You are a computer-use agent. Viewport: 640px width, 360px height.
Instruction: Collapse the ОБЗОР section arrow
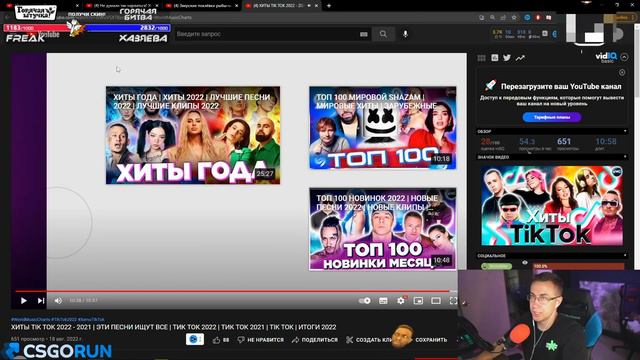coord(625,131)
